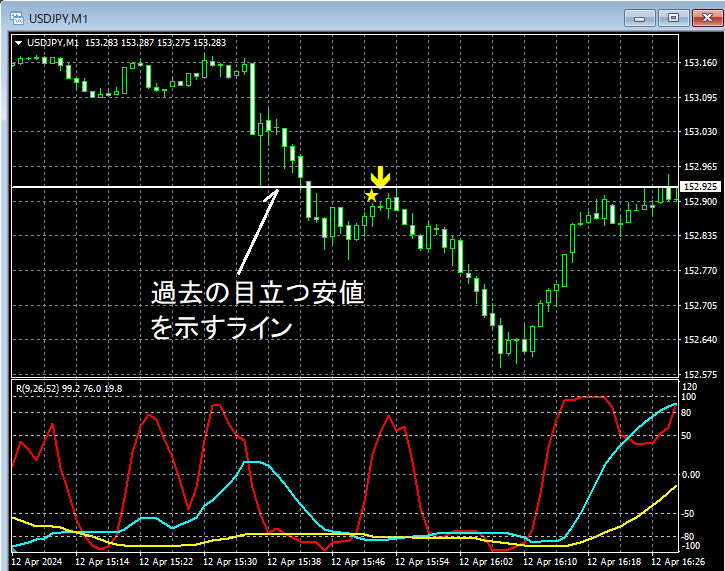Maximize the USDJPY chart window
The height and width of the screenshot is (571, 725).
coord(673,18)
